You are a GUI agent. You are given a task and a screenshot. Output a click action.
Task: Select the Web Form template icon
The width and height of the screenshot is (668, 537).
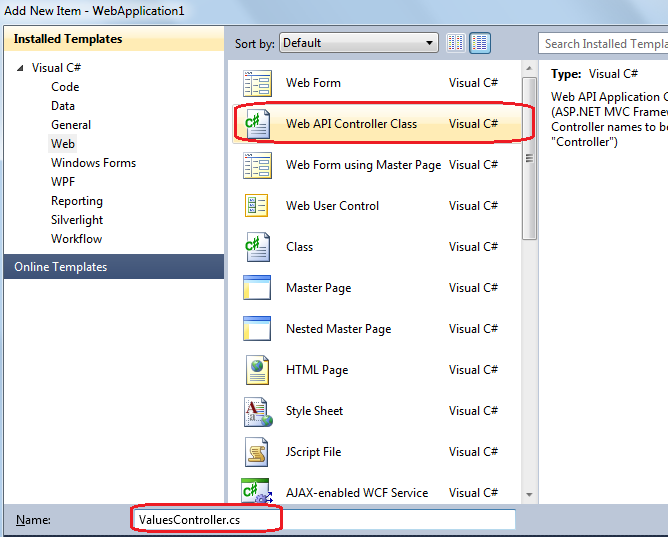(257, 83)
